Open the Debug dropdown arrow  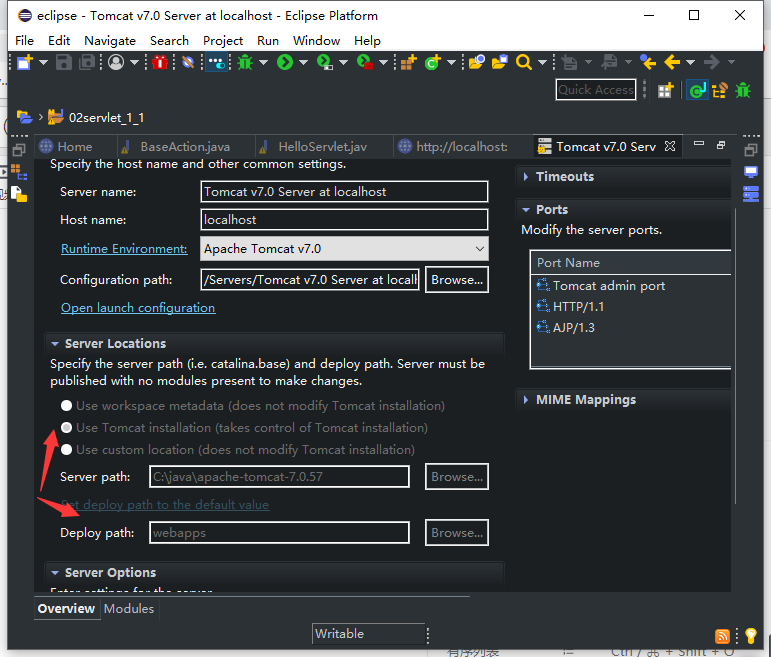point(263,62)
